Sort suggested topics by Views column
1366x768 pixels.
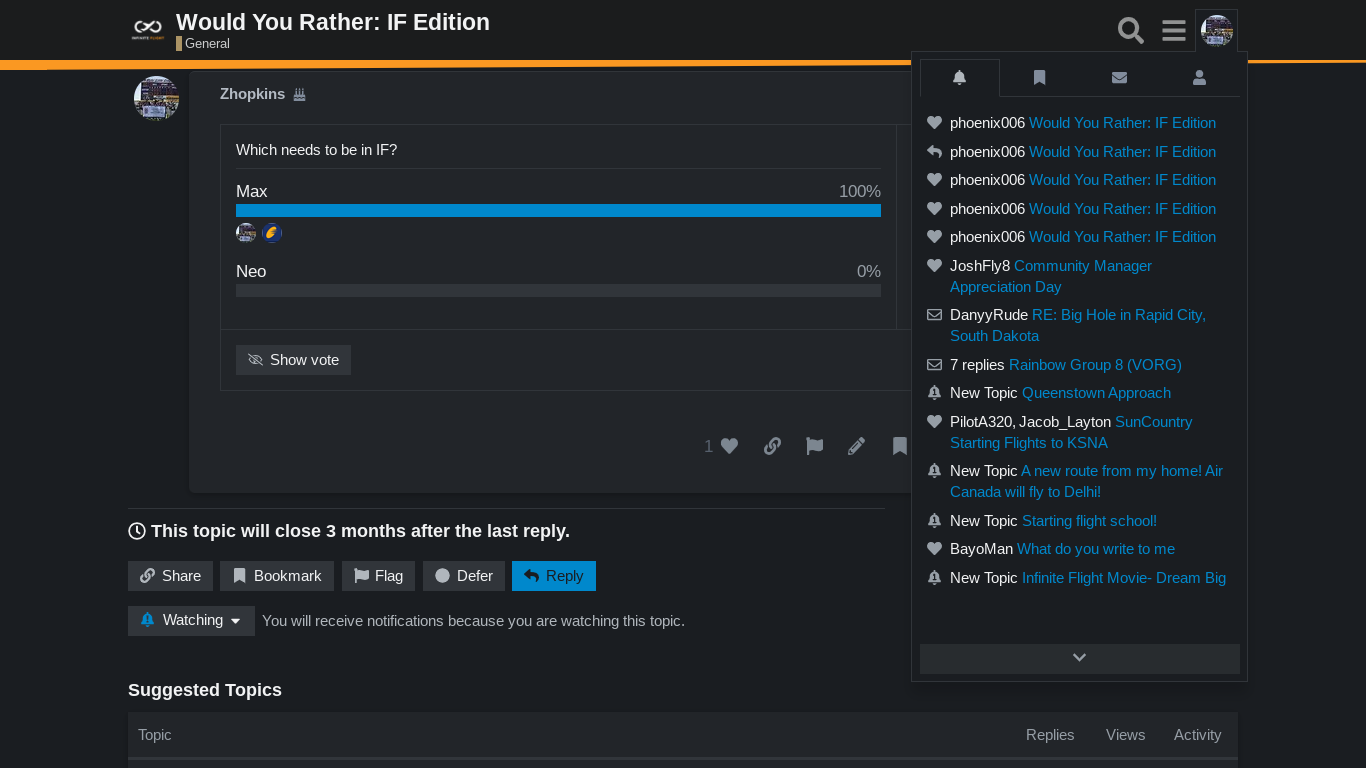(1125, 735)
